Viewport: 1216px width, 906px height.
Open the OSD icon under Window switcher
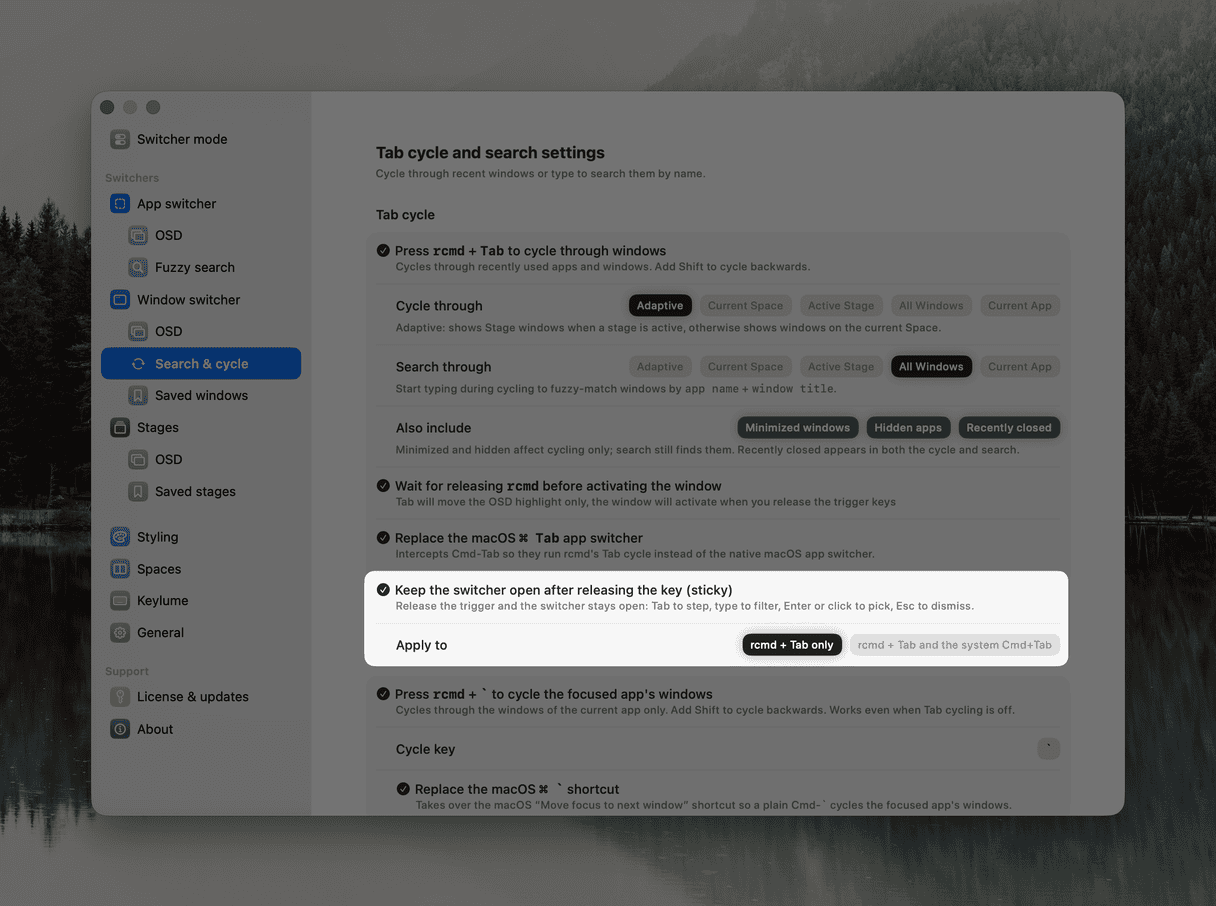click(x=138, y=332)
